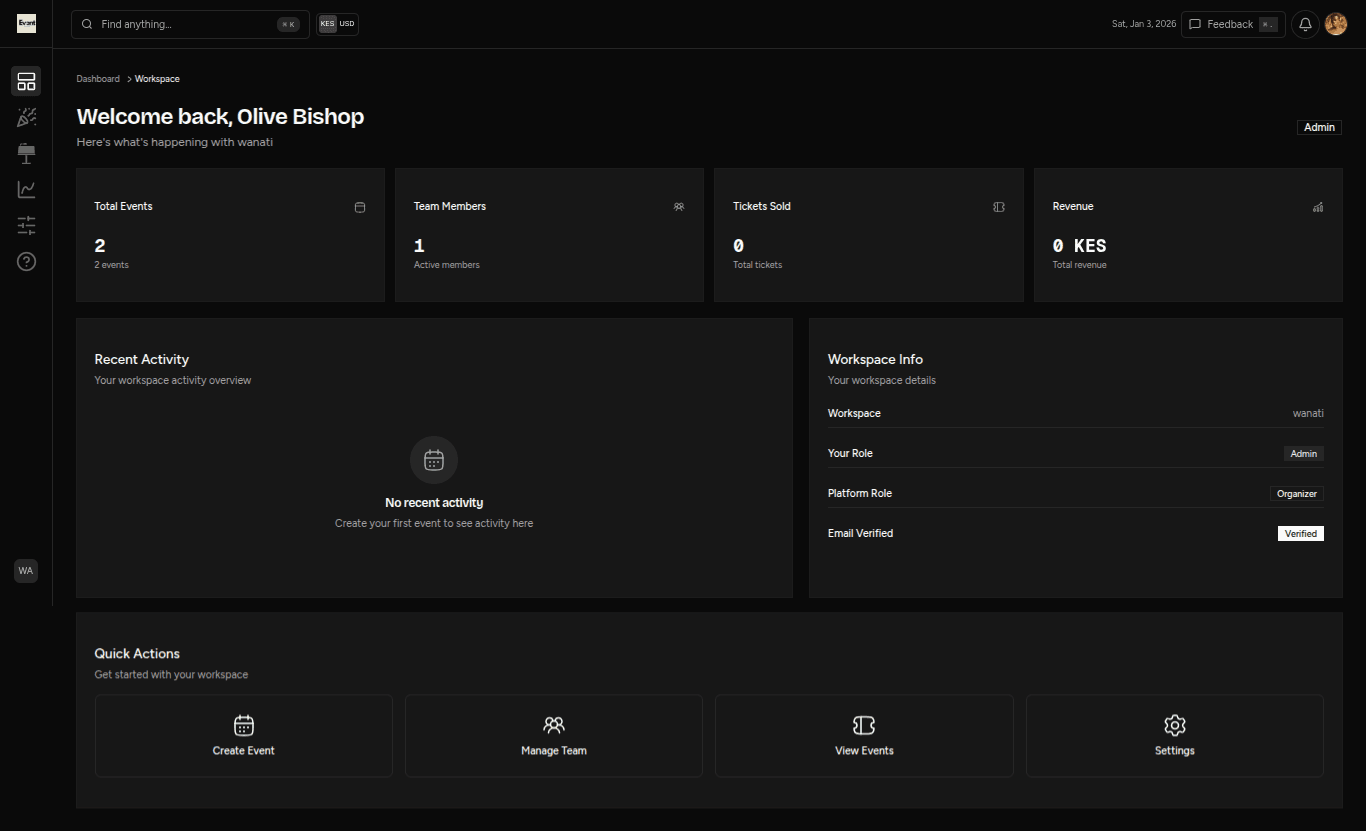Viewport: 1366px width, 833px height.
Task: Open the Dashboard from the sidebar
Action: click(x=26, y=81)
